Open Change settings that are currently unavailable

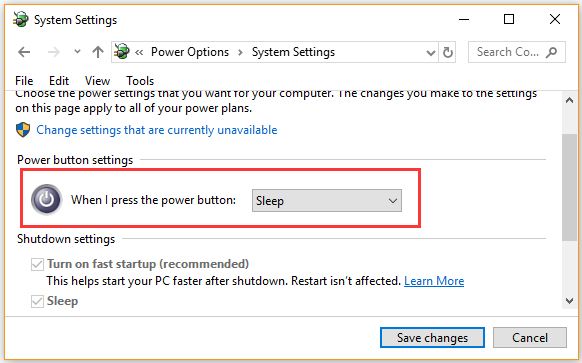click(x=157, y=130)
